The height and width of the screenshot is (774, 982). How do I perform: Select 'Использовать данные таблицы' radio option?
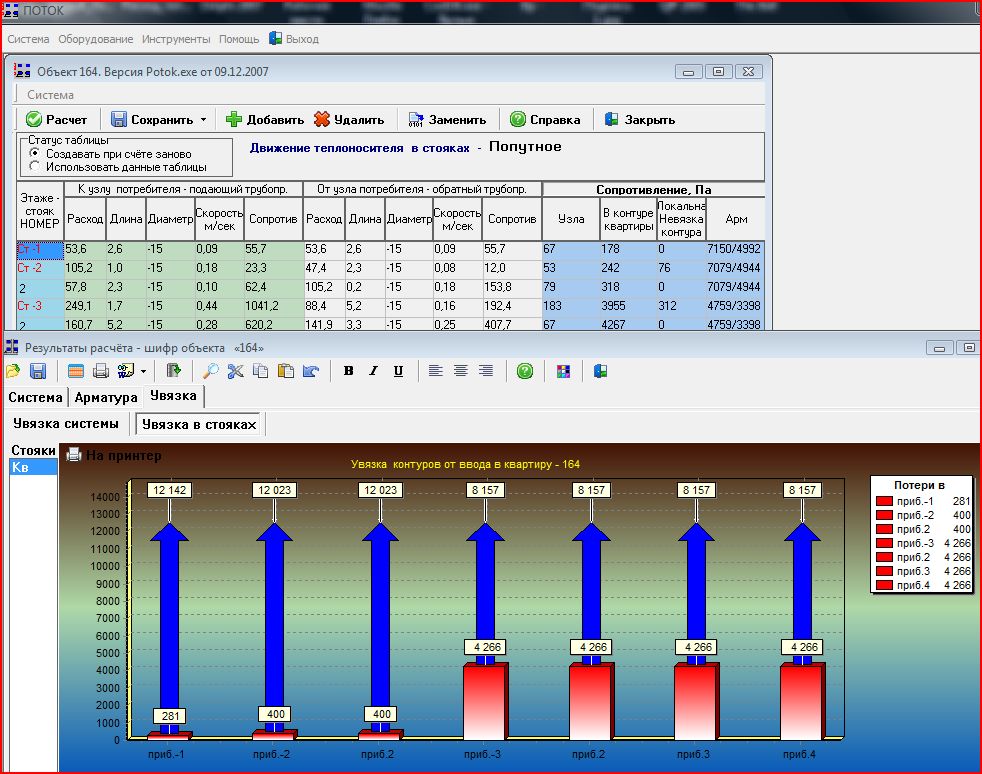[35, 167]
